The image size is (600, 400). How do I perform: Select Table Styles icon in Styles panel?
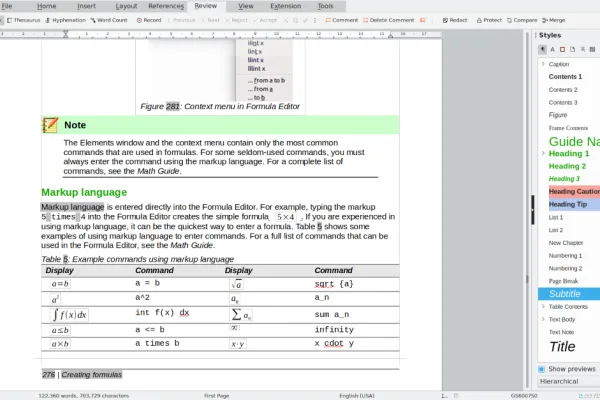[x=592, y=49]
